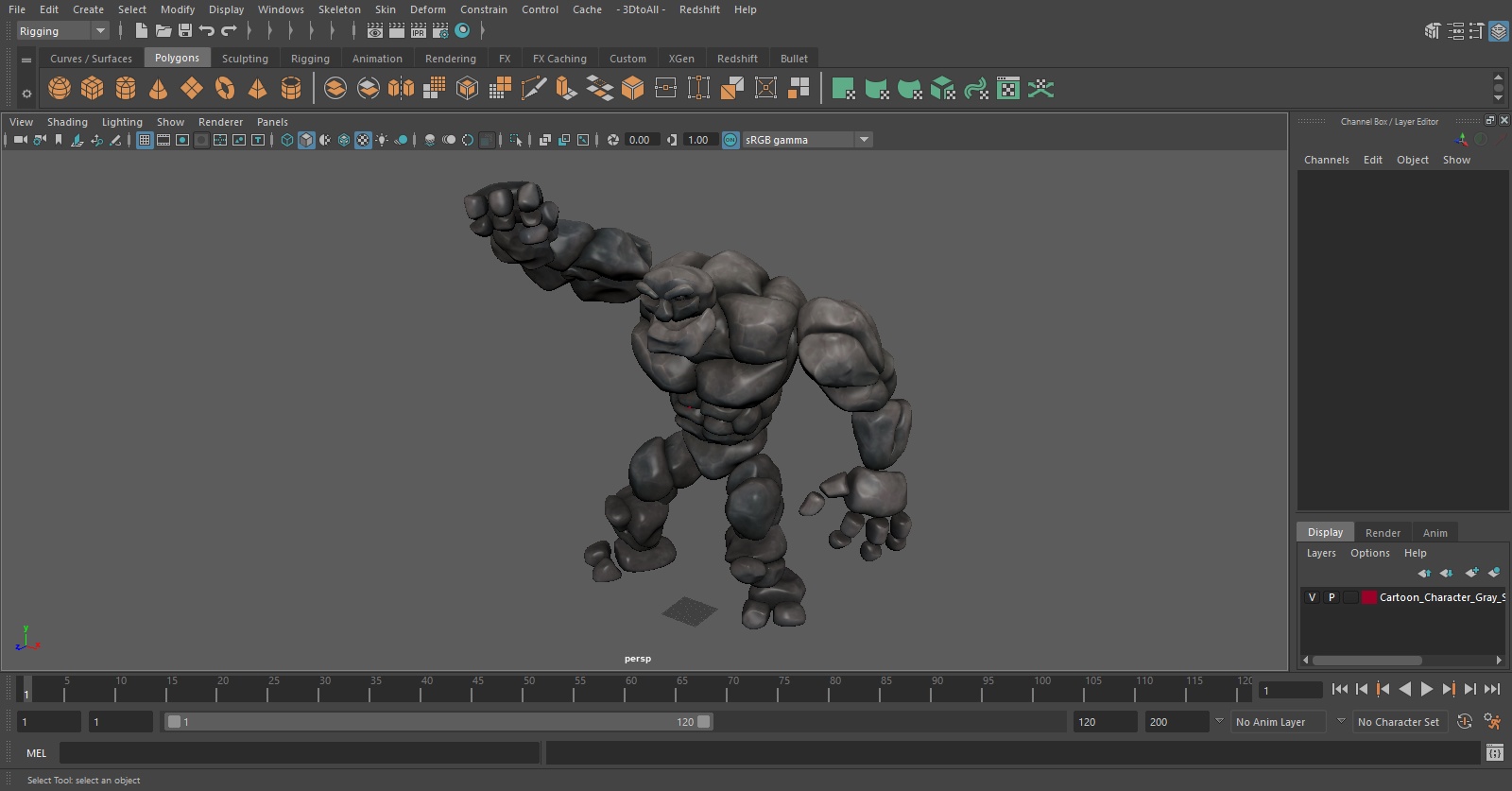The width and height of the screenshot is (1512, 791).
Task: Switch to the Sculpting shelf tab
Action: (x=245, y=59)
